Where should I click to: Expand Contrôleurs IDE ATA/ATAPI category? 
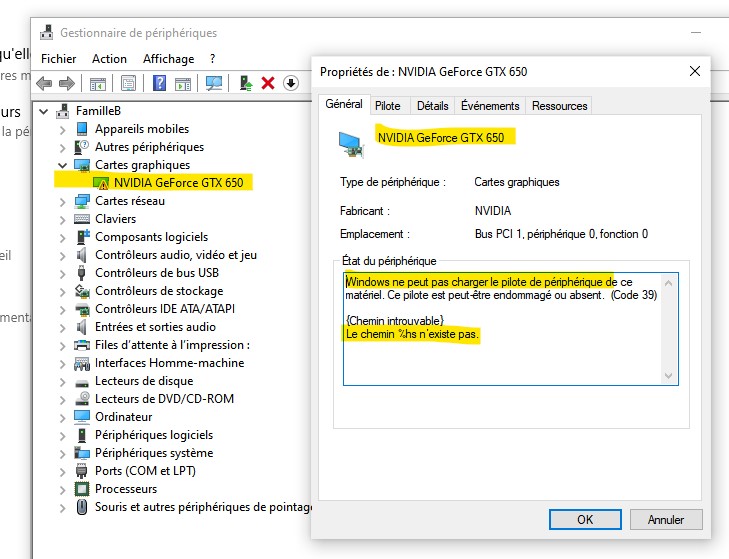pos(62,309)
